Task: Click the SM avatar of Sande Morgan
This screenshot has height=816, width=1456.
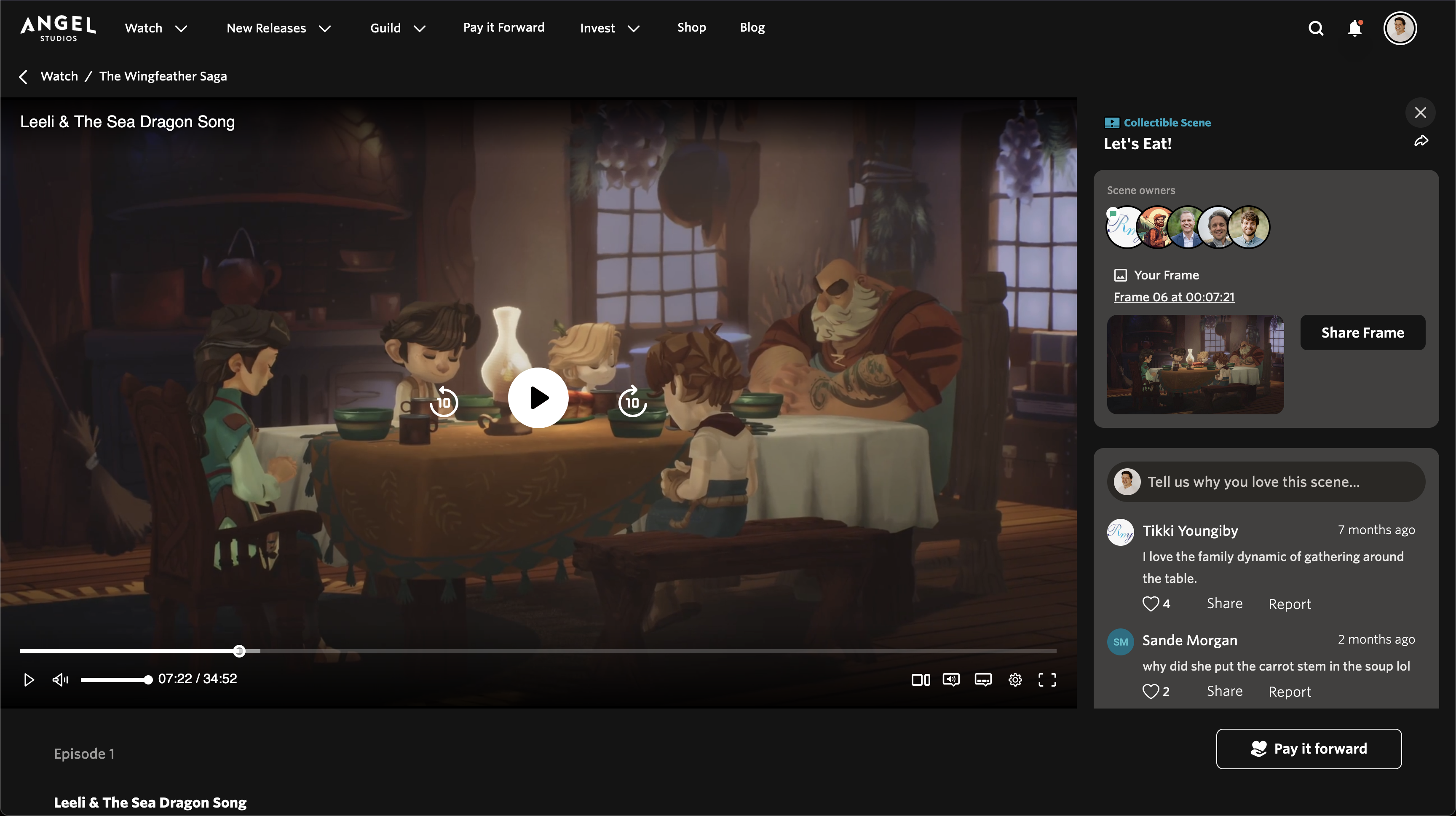Action: click(1120, 642)
